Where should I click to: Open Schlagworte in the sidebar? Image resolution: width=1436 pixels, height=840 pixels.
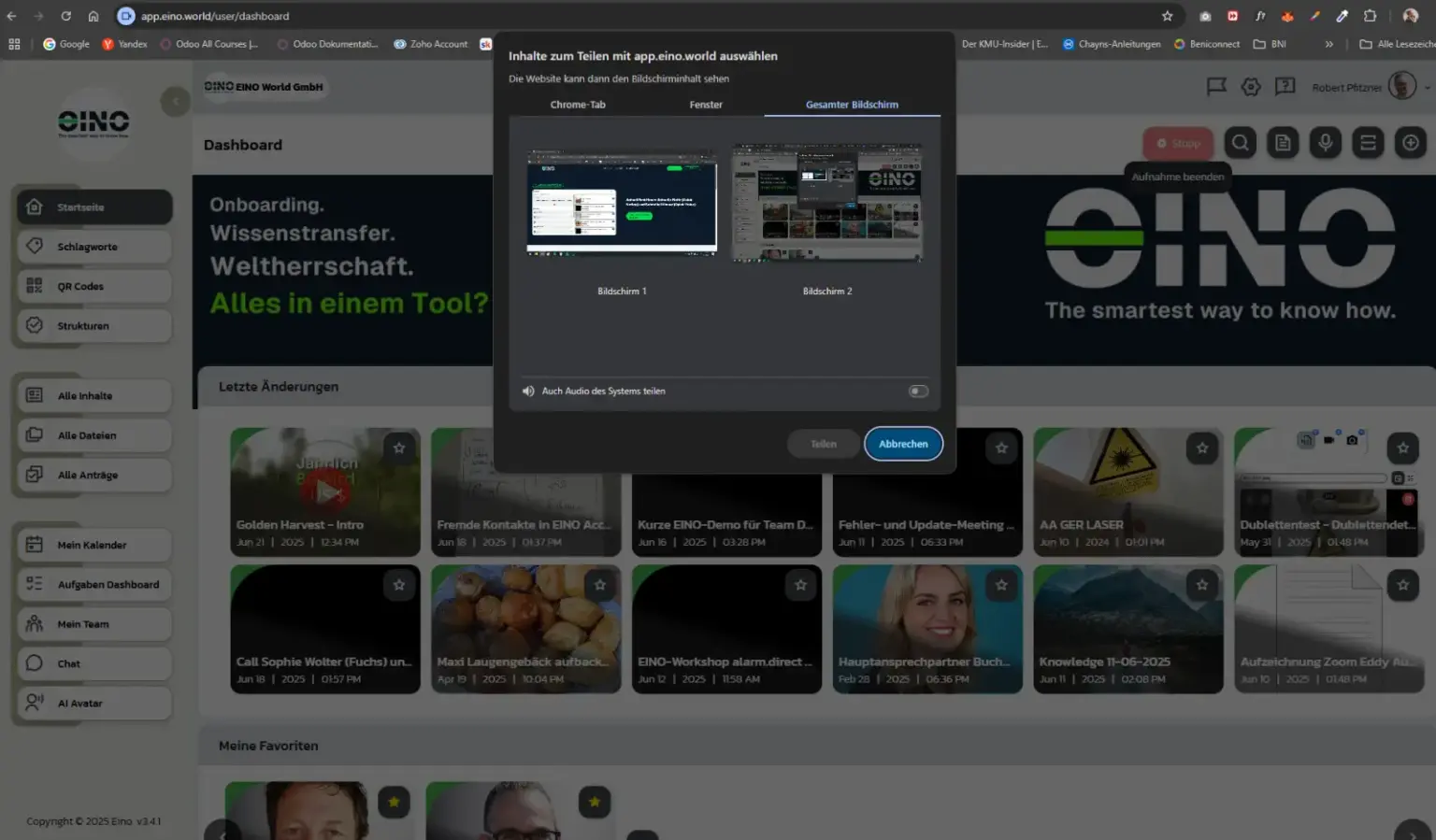click(94, 247)
